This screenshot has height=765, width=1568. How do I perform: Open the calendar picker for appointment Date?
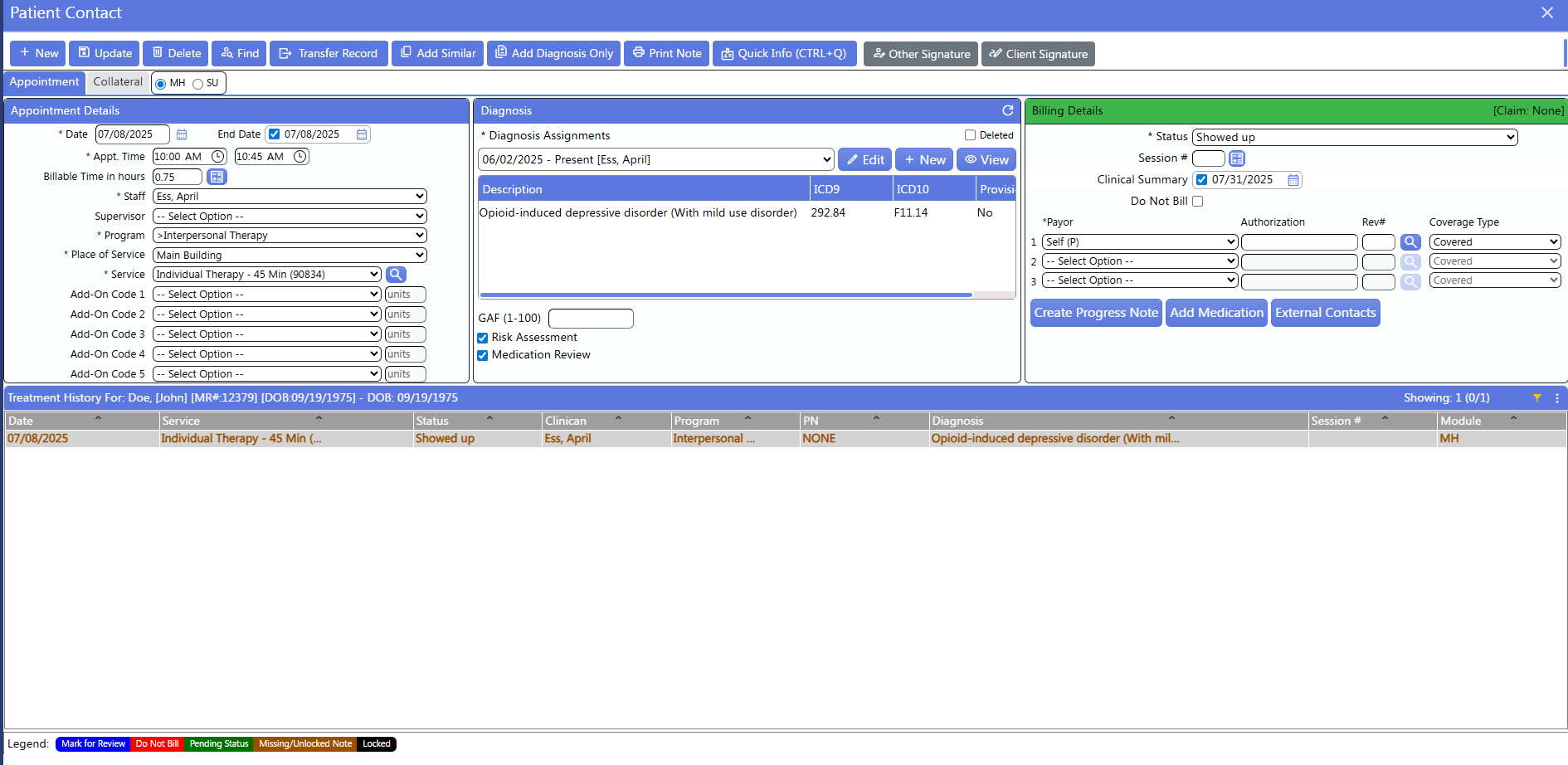[182, 134]
